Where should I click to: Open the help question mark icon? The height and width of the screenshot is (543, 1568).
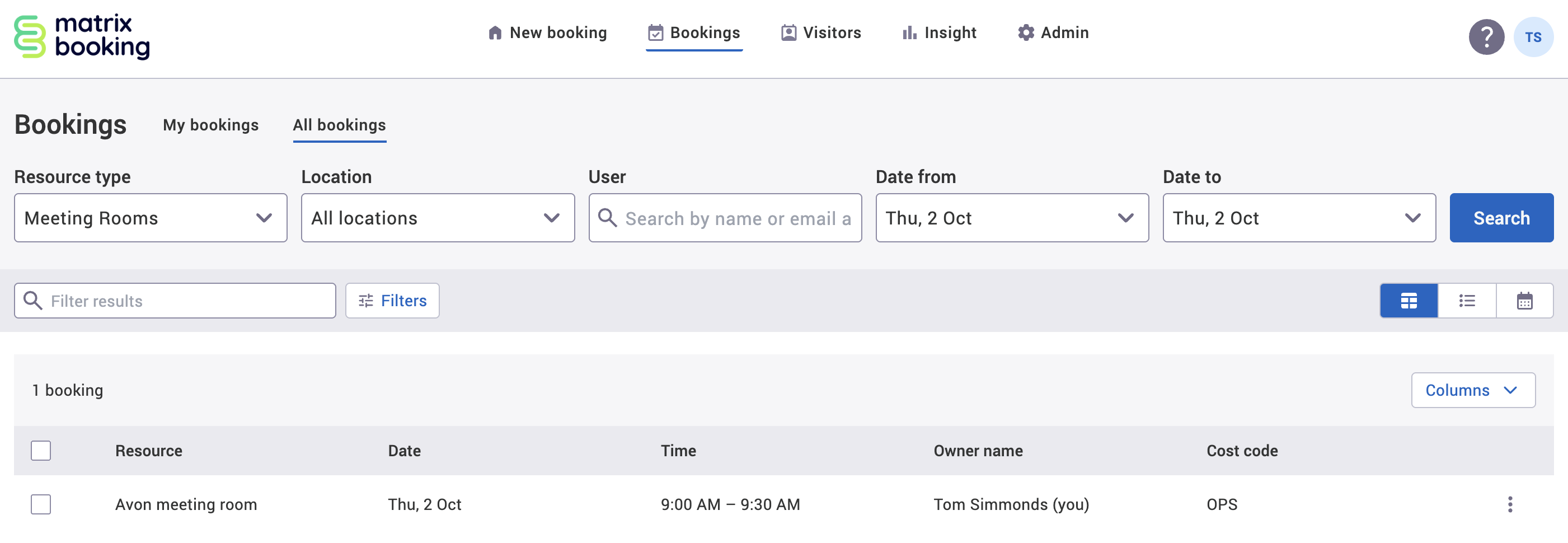tap(1486, 37)
